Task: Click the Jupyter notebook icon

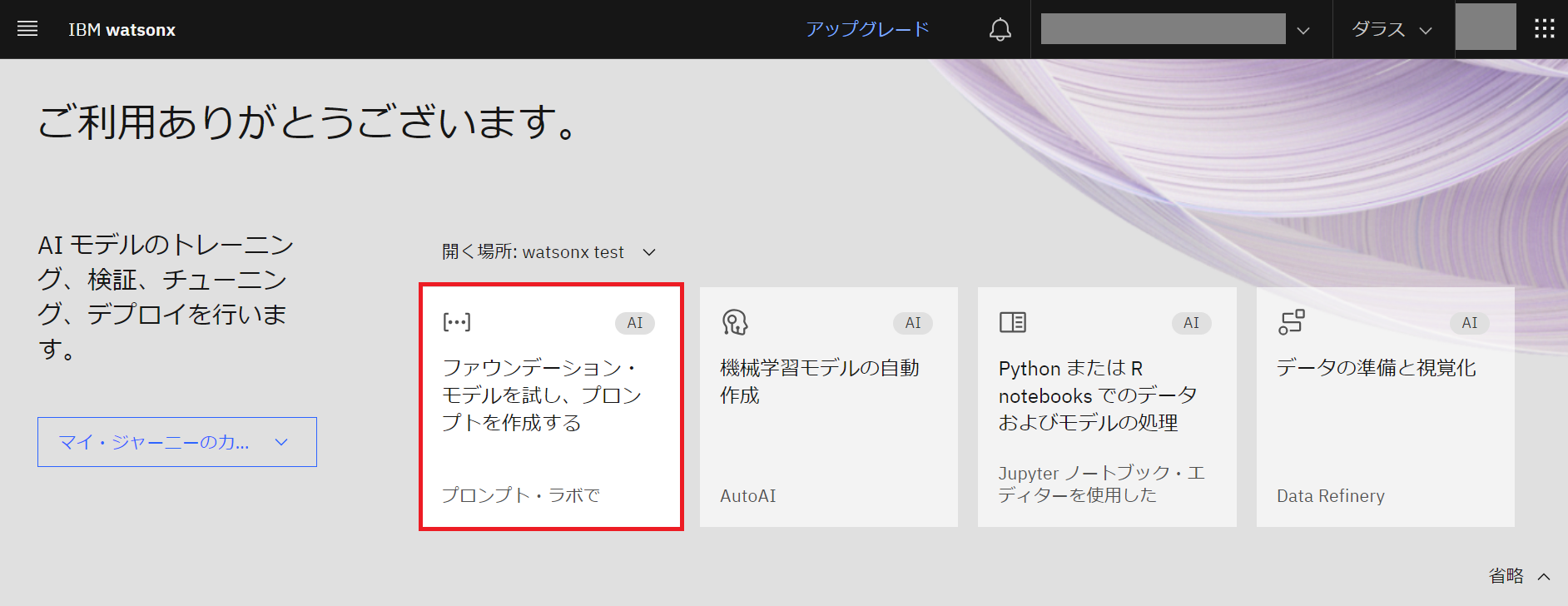Action: point(1013,322)
